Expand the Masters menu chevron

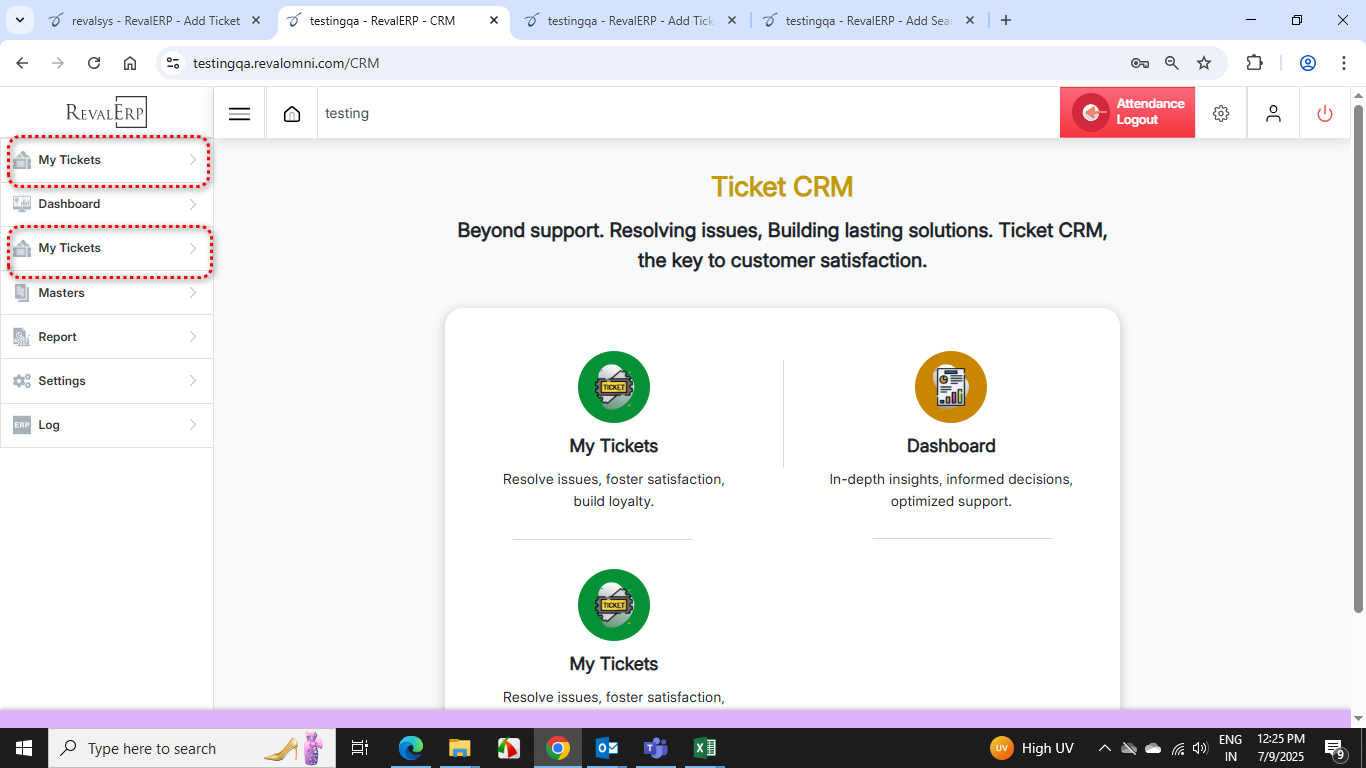click(193, 293)
